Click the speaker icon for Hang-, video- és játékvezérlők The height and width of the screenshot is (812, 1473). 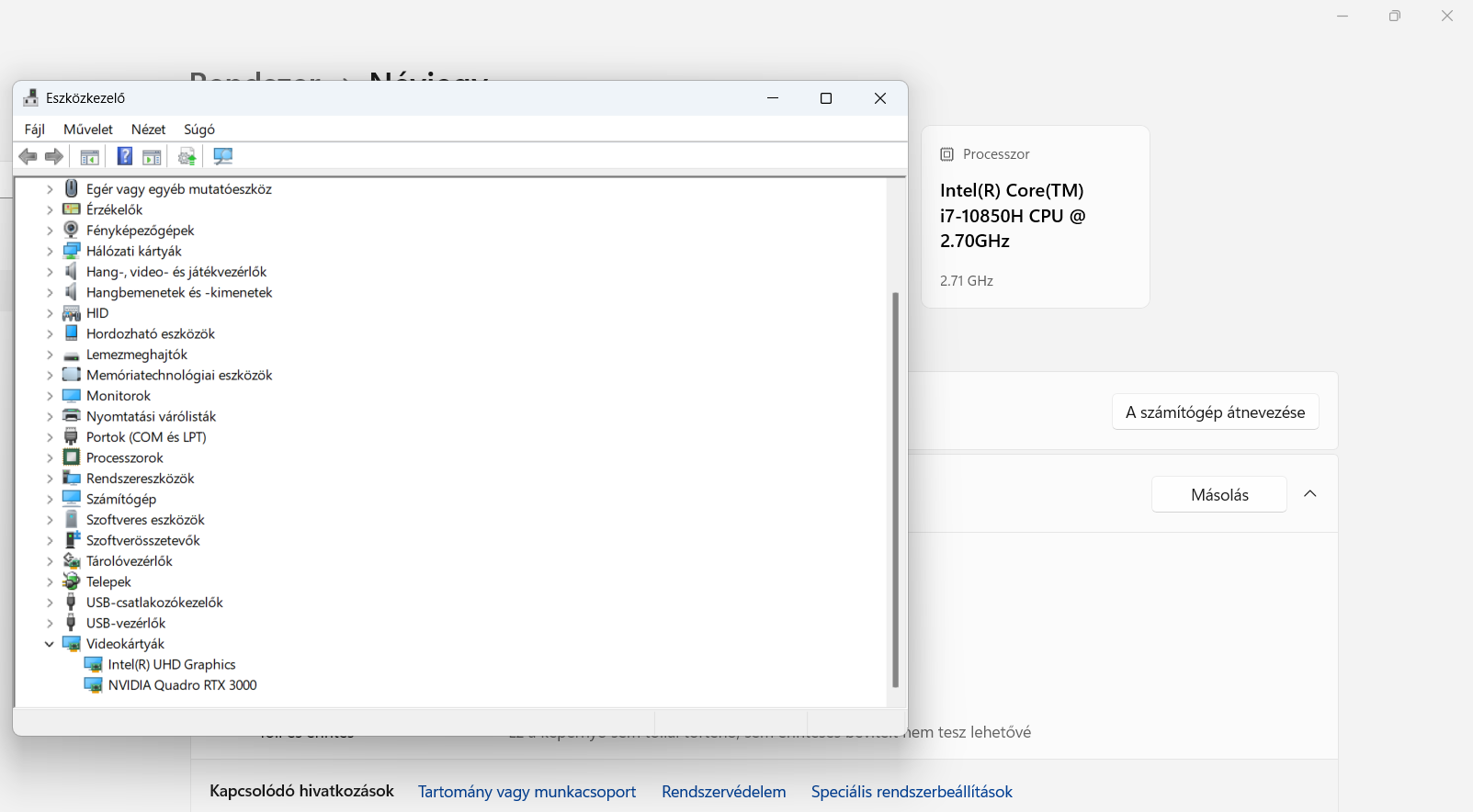(x=72, y=271)
